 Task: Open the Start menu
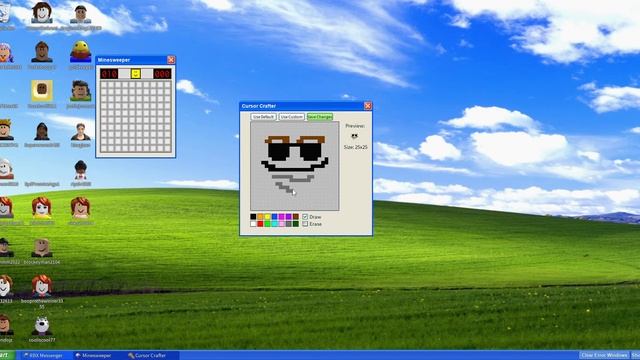click(x=6, y=356)
